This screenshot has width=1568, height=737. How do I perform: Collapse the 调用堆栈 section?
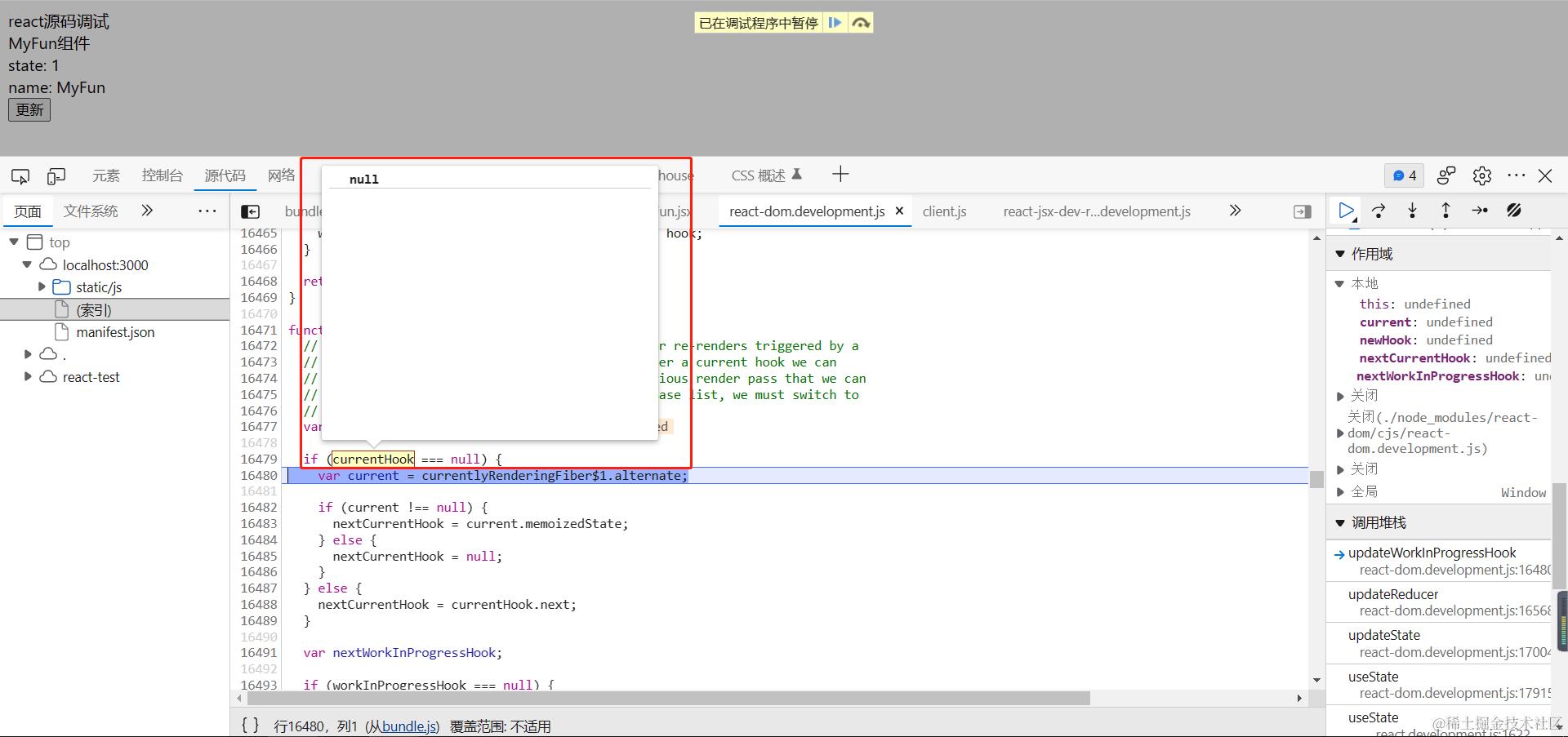(x=1340, y=522)
